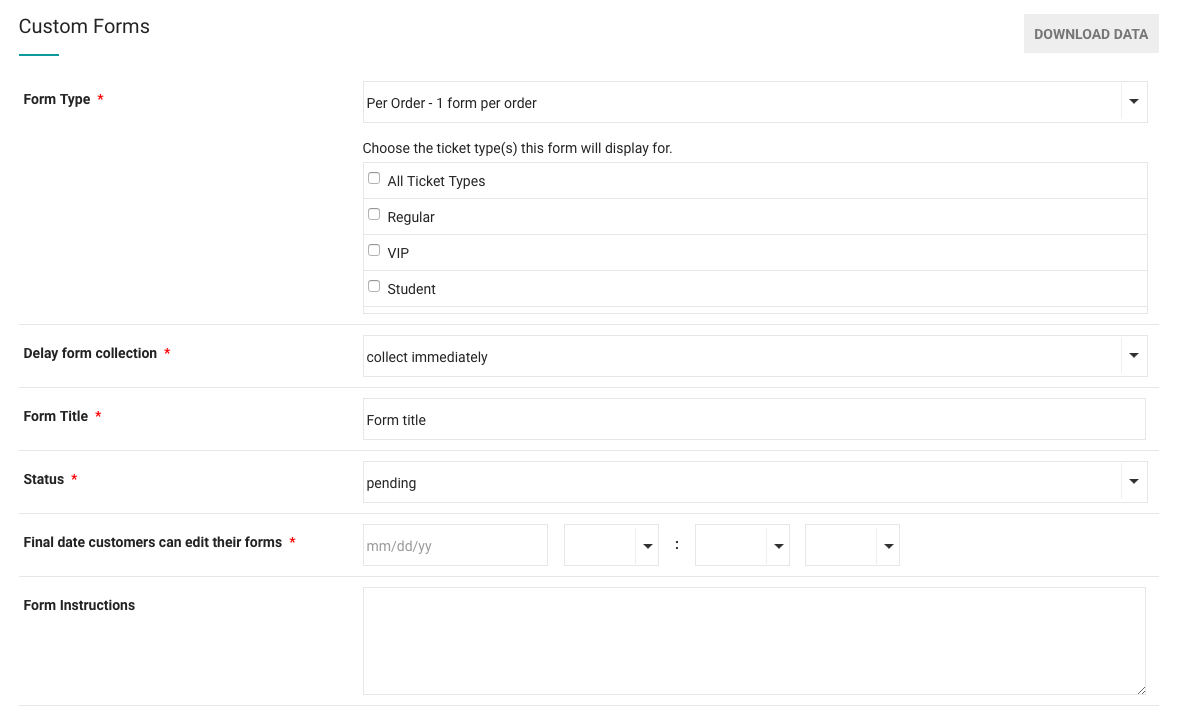Open the Form Type dropdown arrow
The height and width of the screenshot is (726, 1177).
pyautogui.click(x=1133, y=101)
